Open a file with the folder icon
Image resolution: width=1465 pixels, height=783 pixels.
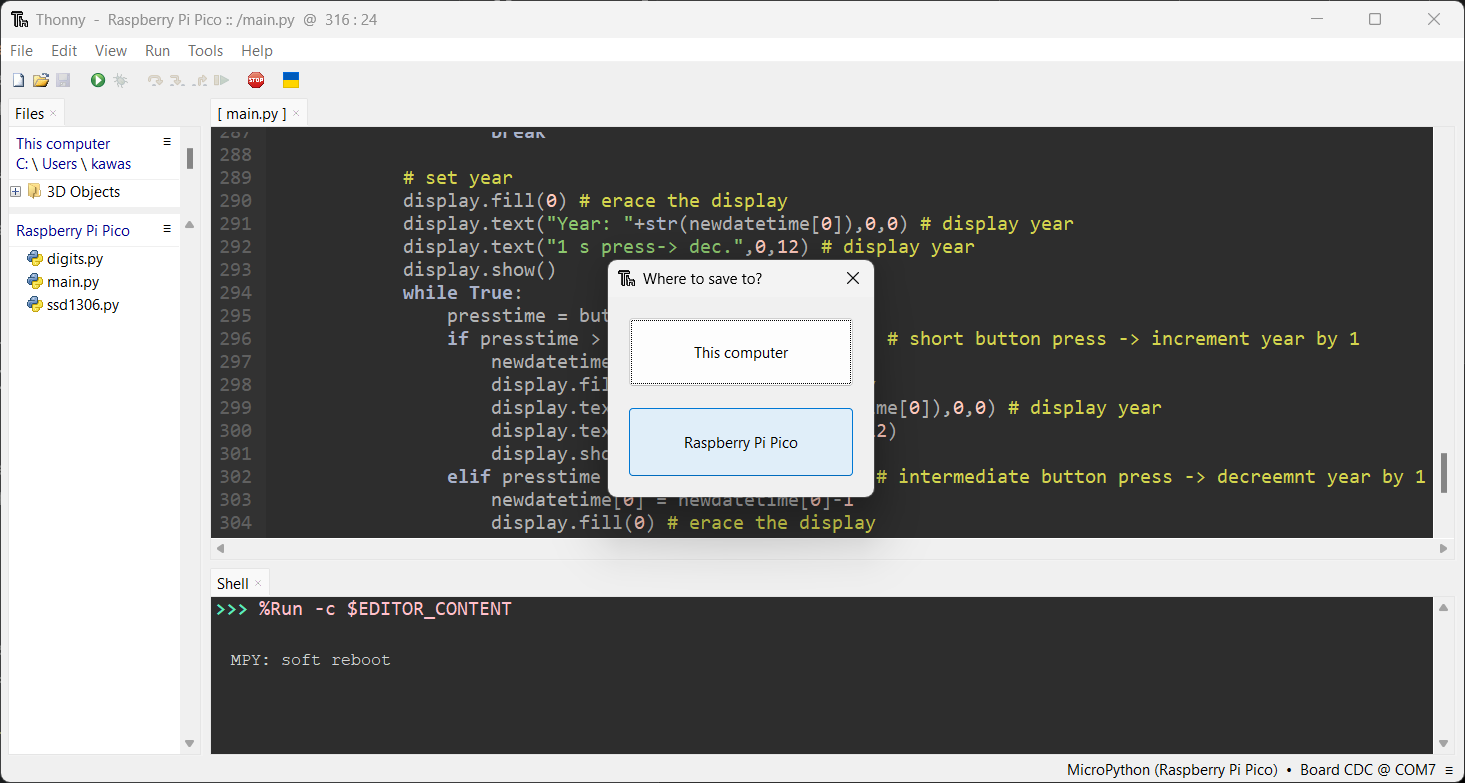pyautogui.click(x=41, y=80)
